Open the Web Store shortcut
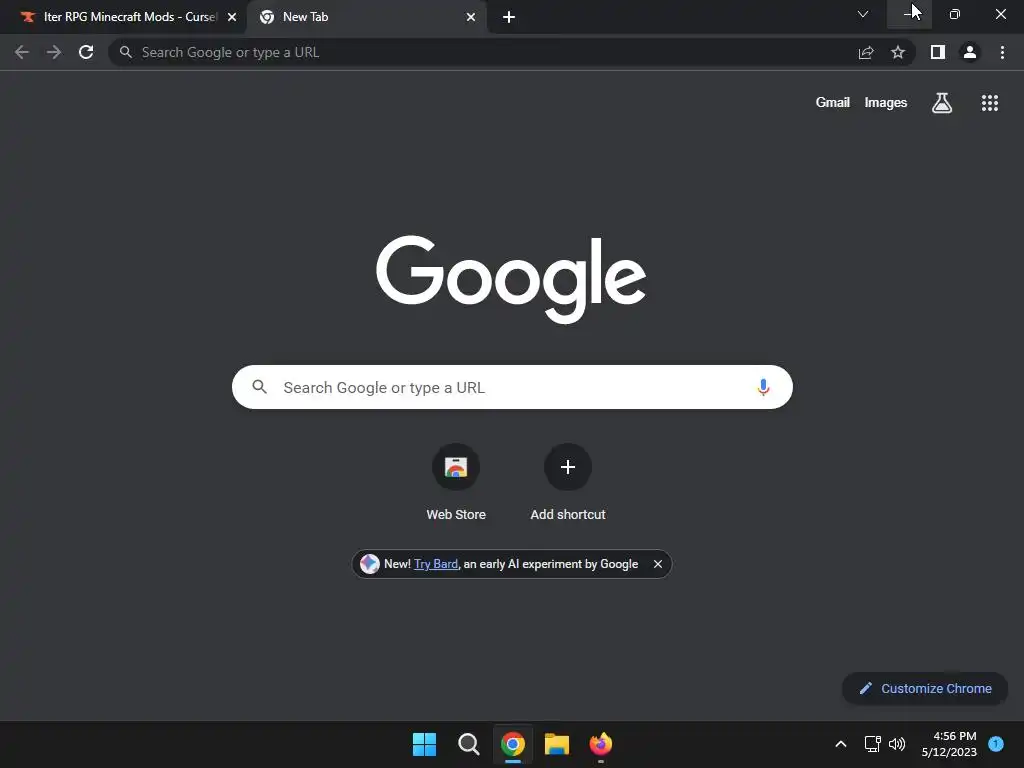Image resolution: width=1024 pixels, height=768 pixels. coord(456,467)
